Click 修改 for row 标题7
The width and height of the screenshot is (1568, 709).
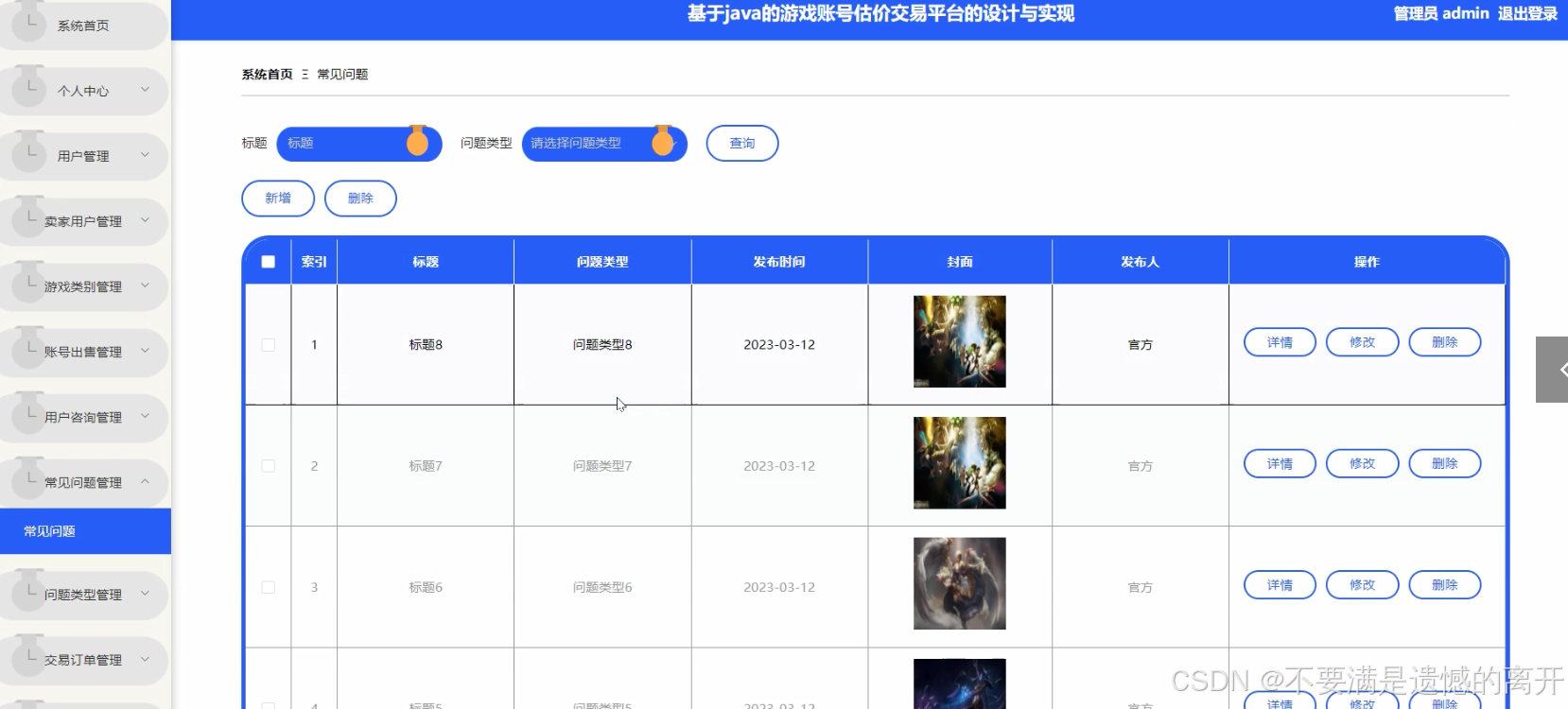[x=1362, y=463]
